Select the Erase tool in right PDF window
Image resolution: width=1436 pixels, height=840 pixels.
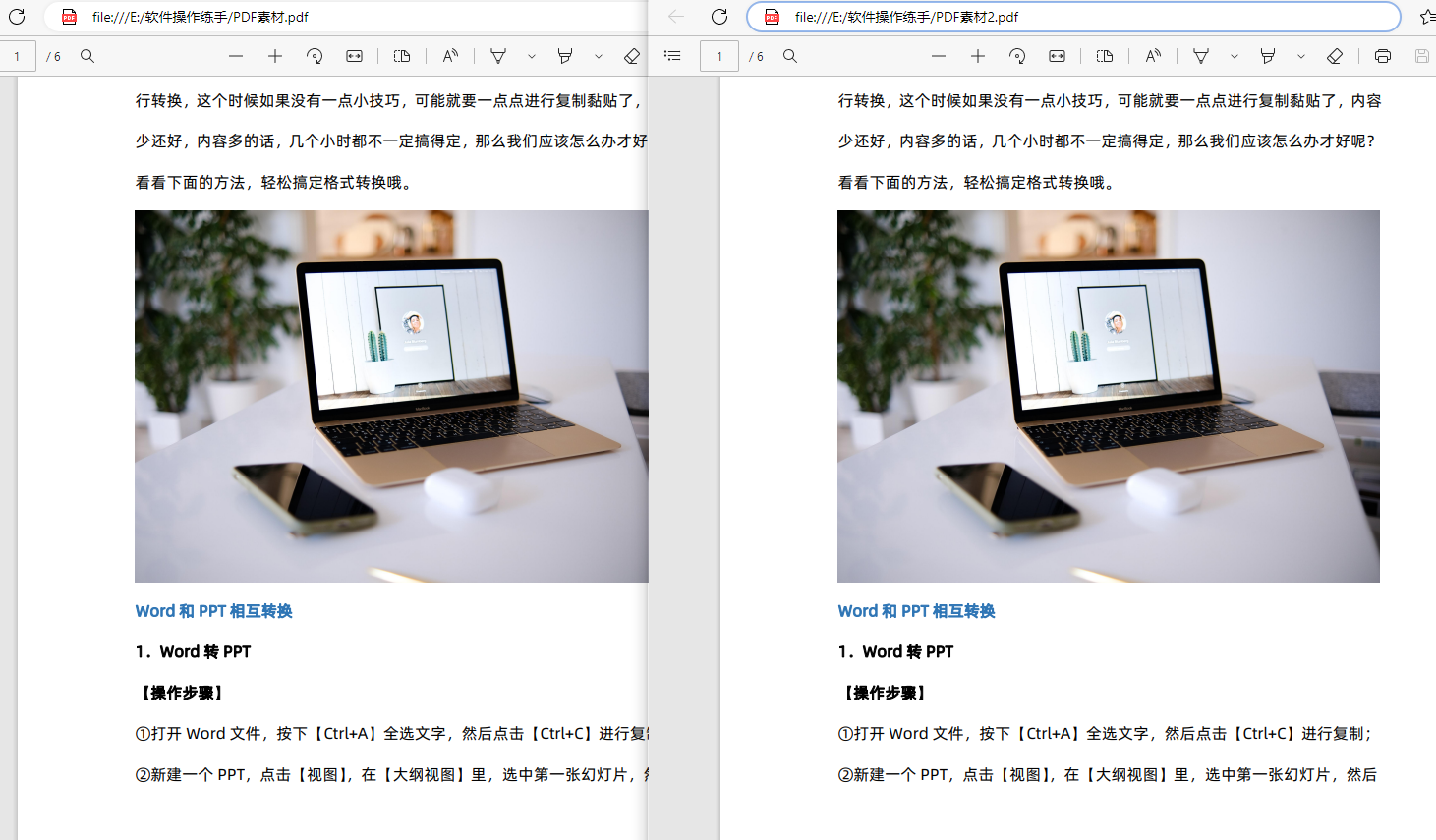coord(1335,56)
